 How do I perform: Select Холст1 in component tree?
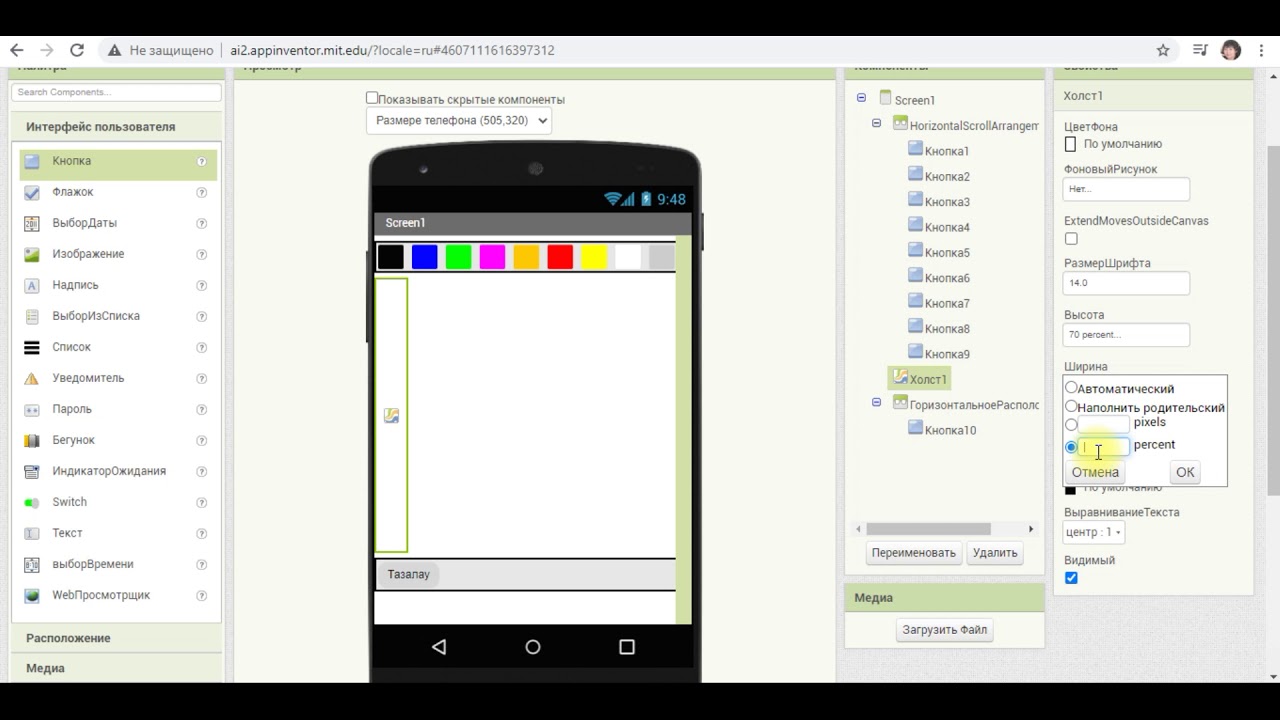point(927,379)
